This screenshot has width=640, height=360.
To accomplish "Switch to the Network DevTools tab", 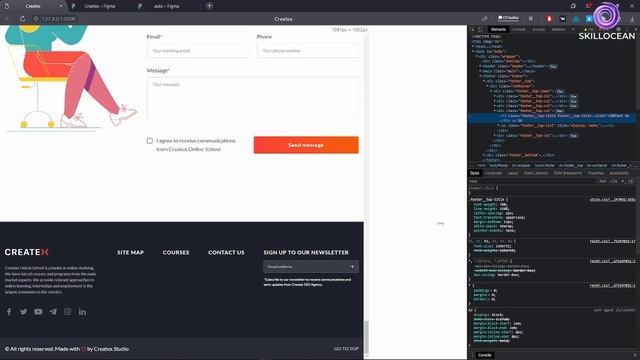I will pyautogui.click(x=558, y=29).
